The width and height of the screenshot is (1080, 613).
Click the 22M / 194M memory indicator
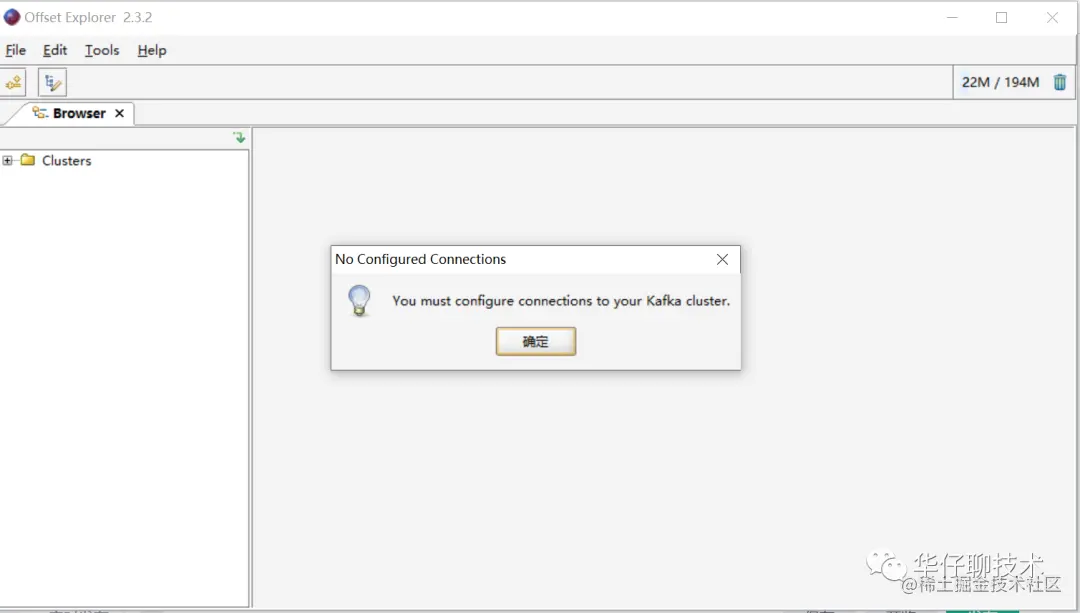tap(1000, 82)
